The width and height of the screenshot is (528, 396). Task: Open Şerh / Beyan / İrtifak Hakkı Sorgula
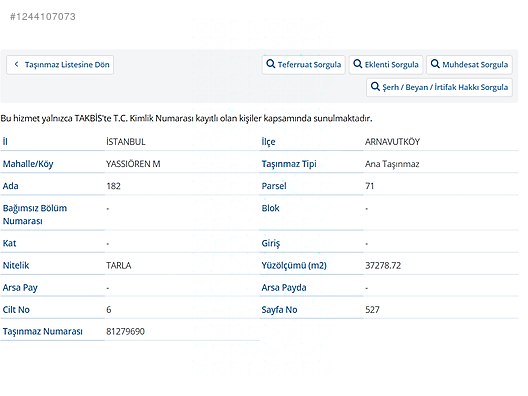[439, 87]
